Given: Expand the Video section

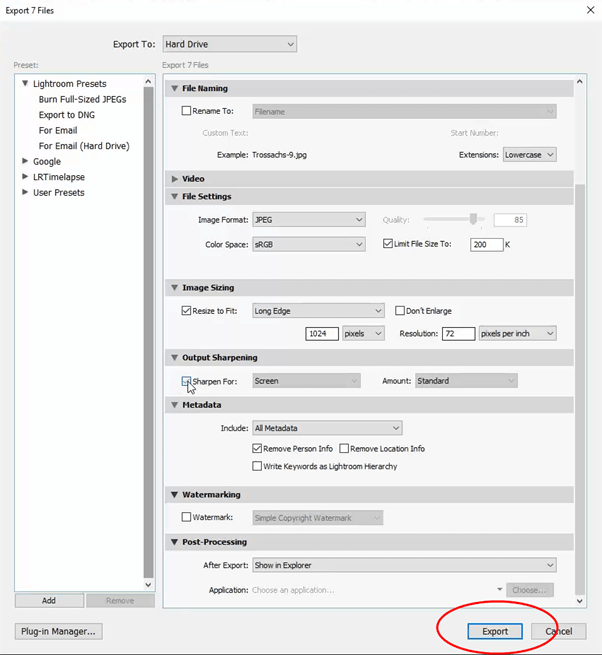Looking at the screenshot, I should pyautogui.click(x=175, y=179).
